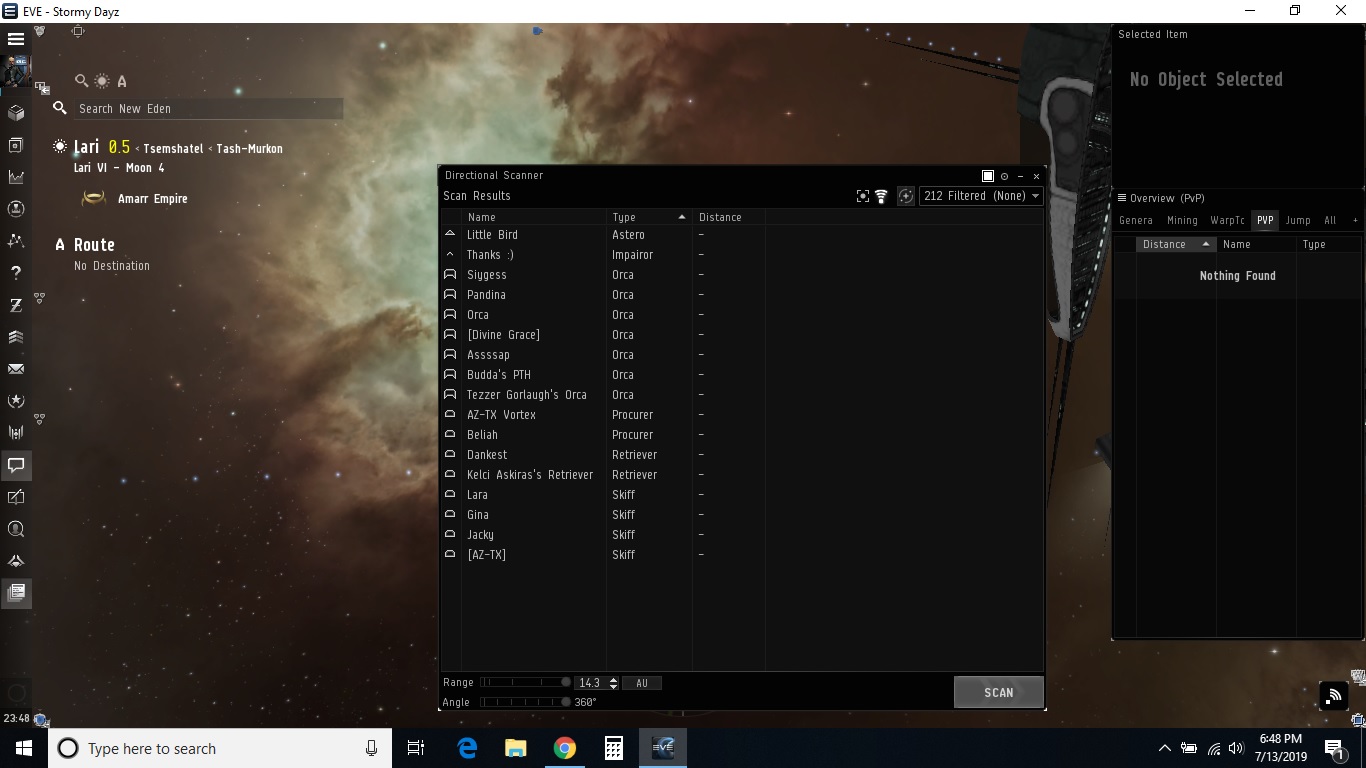Sort scan results by Type column
The width and height of the screenshot is (1366, 768).
(x=649, y=217)
